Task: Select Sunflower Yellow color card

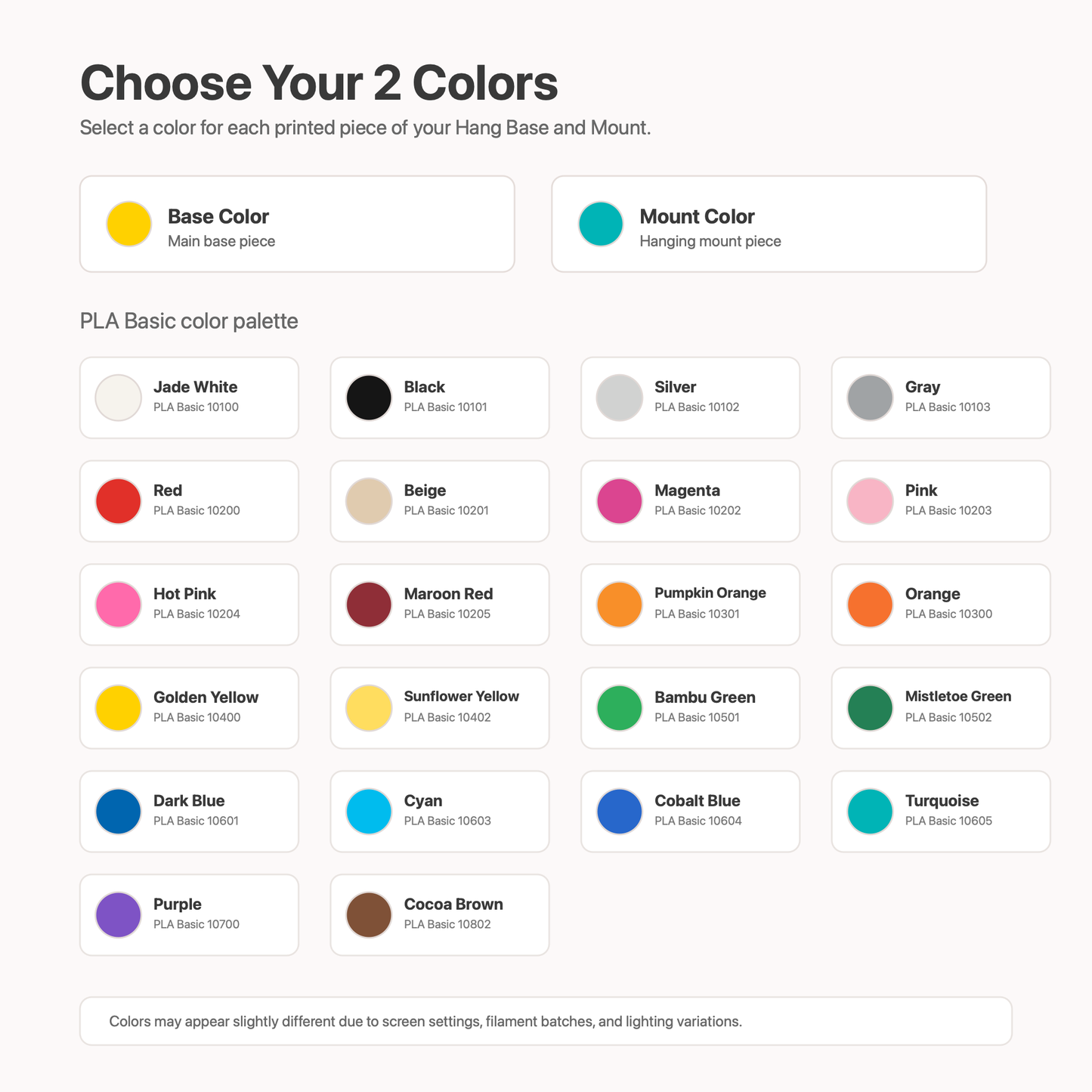Action: click(x=440, y=708)
